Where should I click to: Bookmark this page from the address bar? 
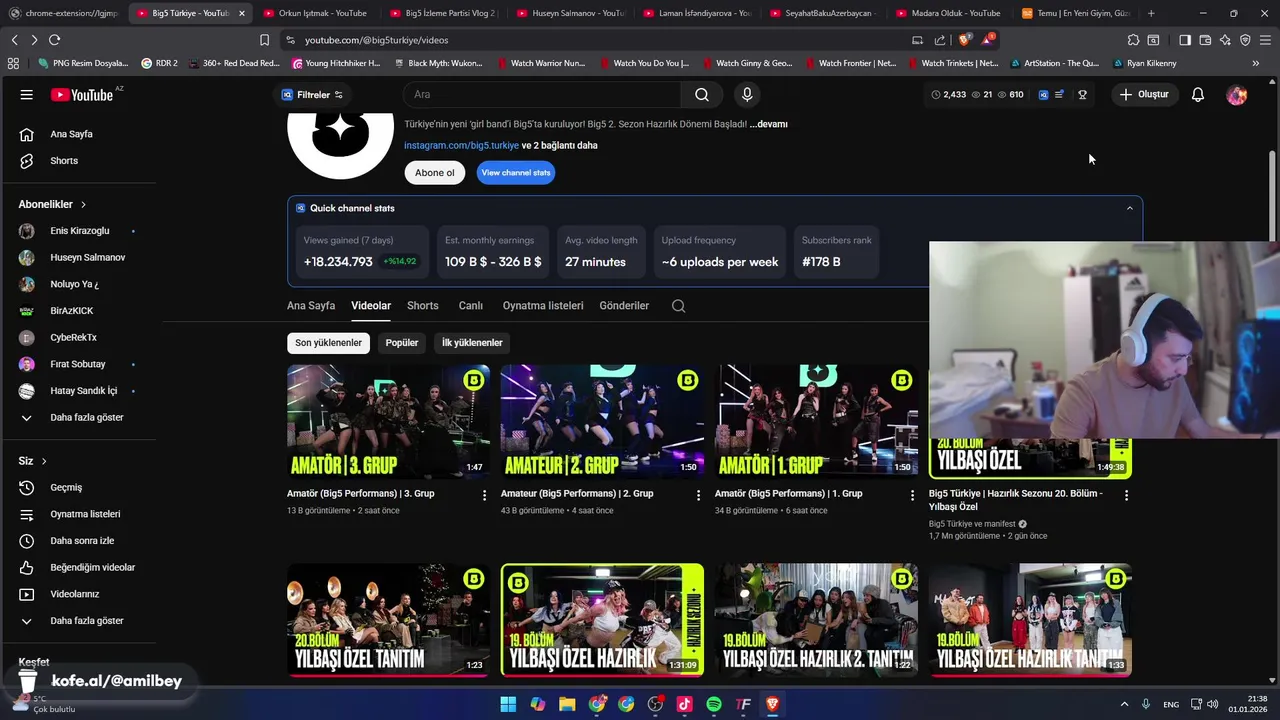point(264,40)
